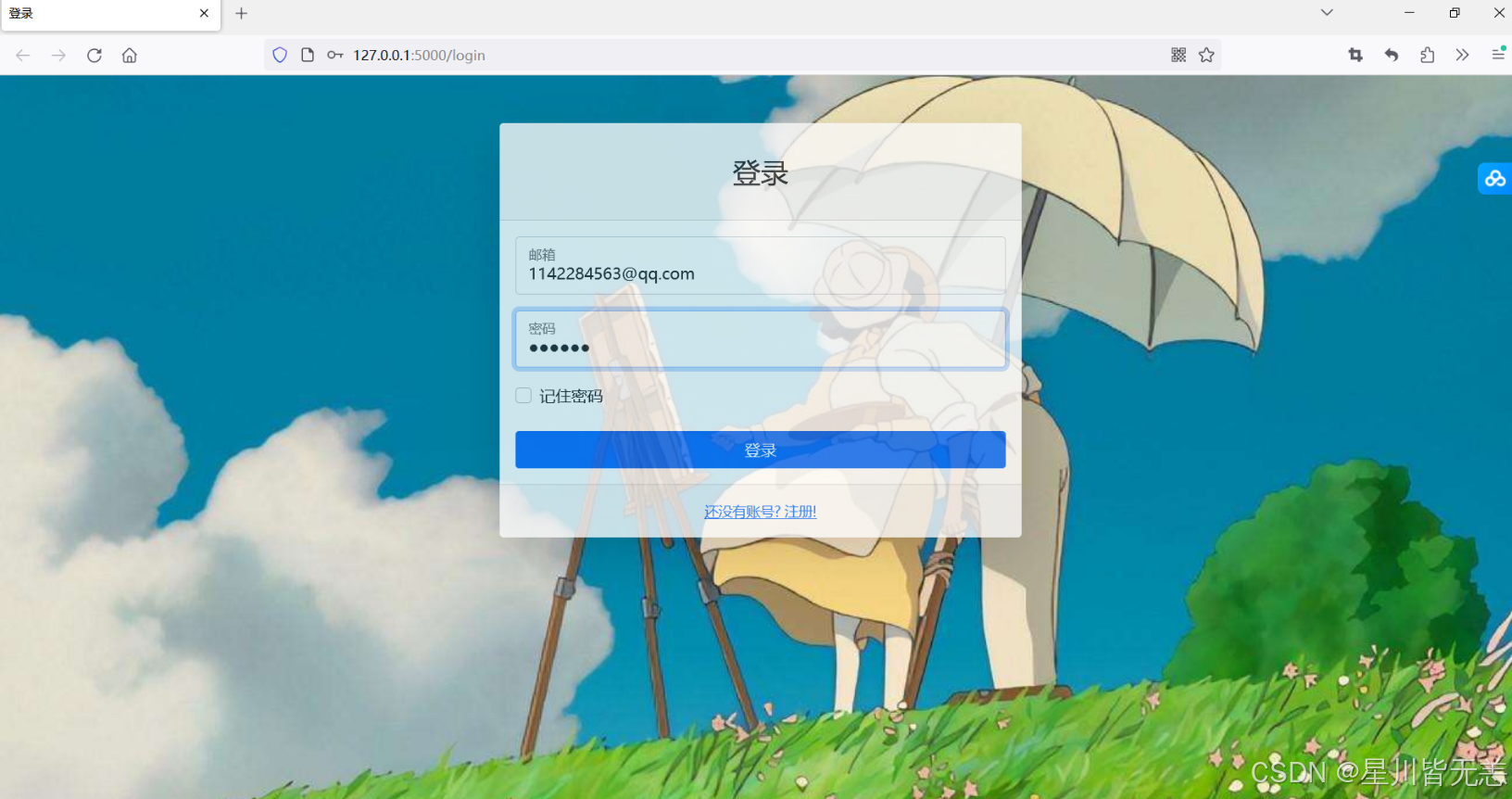The height and width of the screenshot is (799, 1512).
Task: Open the browser hamburger menu
Action: coord(1498,55)
